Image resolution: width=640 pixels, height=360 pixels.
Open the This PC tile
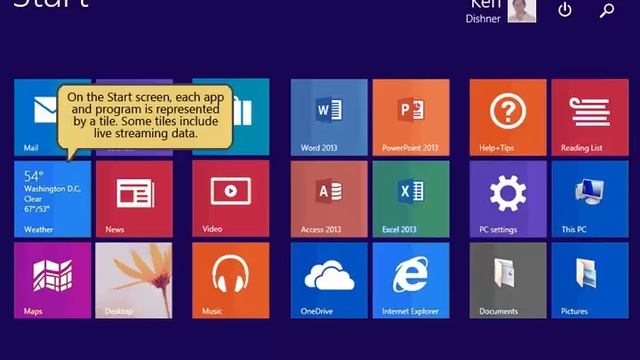point(590,199)
